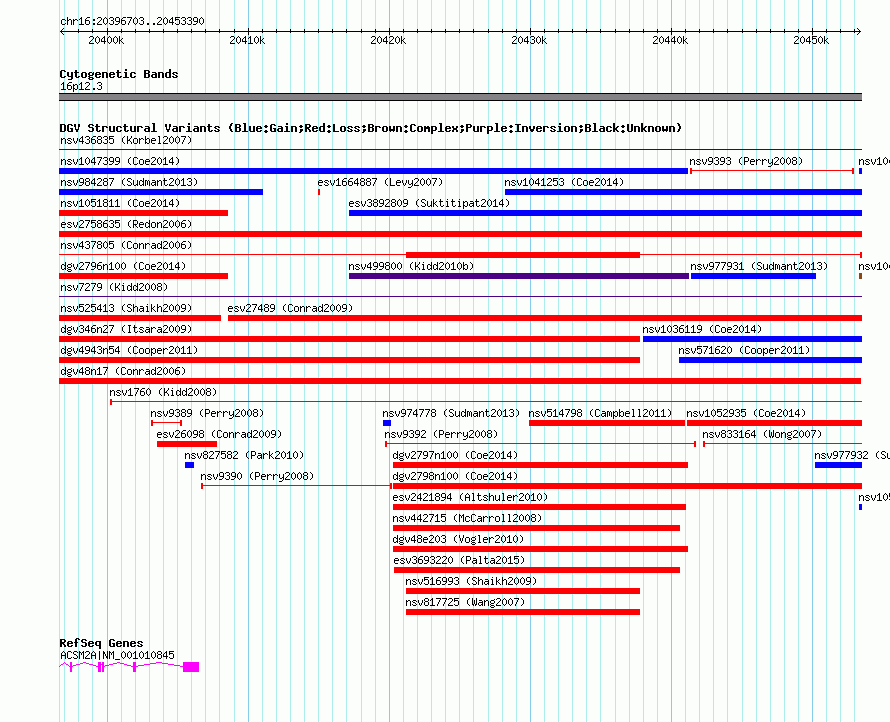Click the nsv827582 (Park2010) small blue block
The width and height of the screenshot is (890, 722).
tap(190, 465)
